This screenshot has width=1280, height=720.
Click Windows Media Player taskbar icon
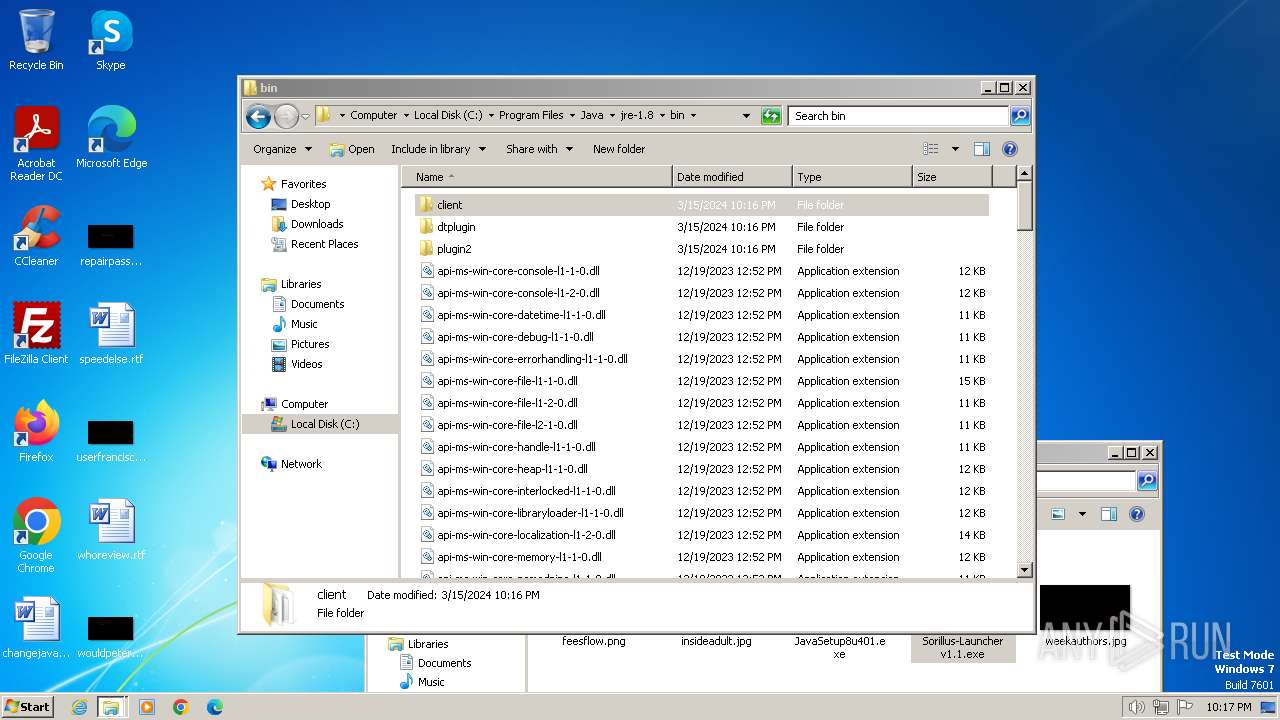pos(147,707)
